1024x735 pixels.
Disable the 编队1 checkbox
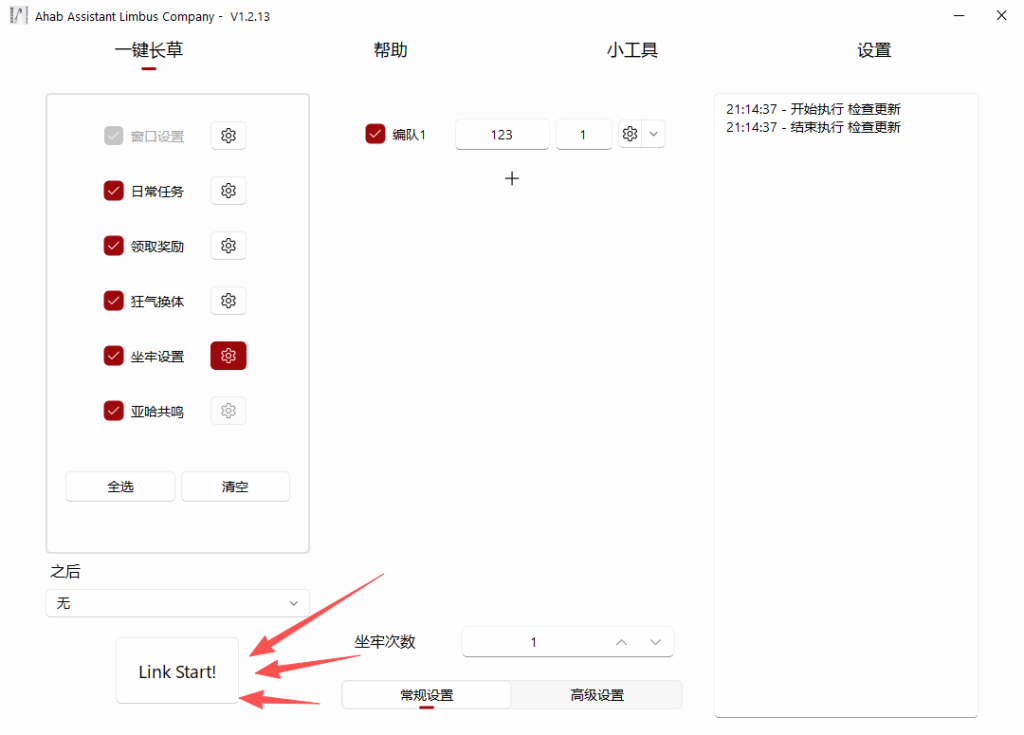point(376,134)
